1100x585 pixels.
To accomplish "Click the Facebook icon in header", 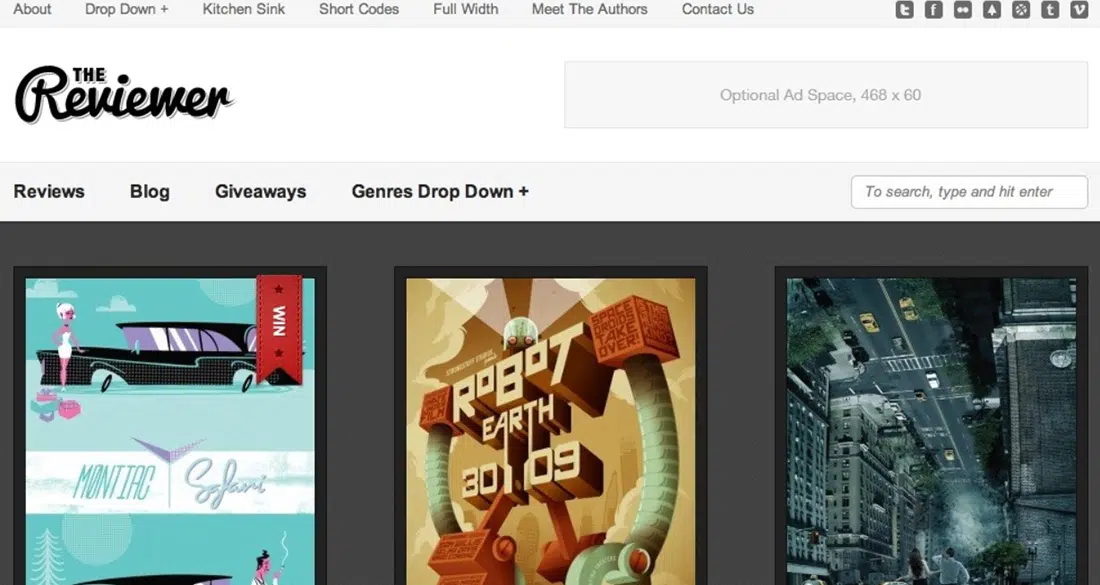I will coord(933,10).
